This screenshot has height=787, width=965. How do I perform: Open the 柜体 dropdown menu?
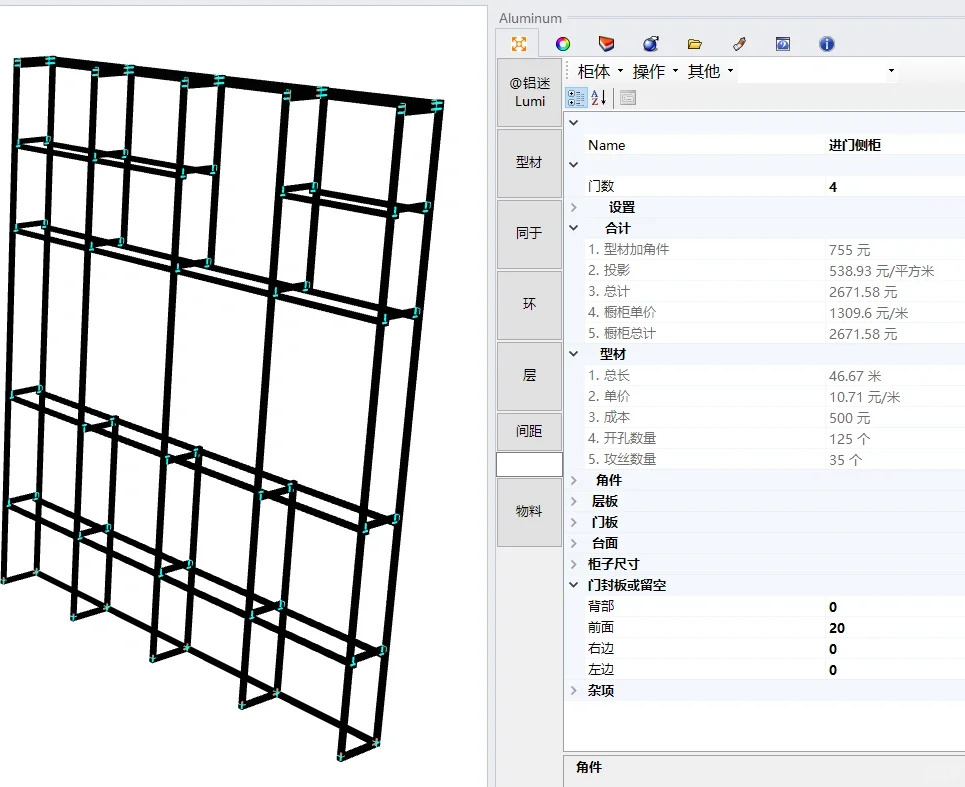pos(600,71)
